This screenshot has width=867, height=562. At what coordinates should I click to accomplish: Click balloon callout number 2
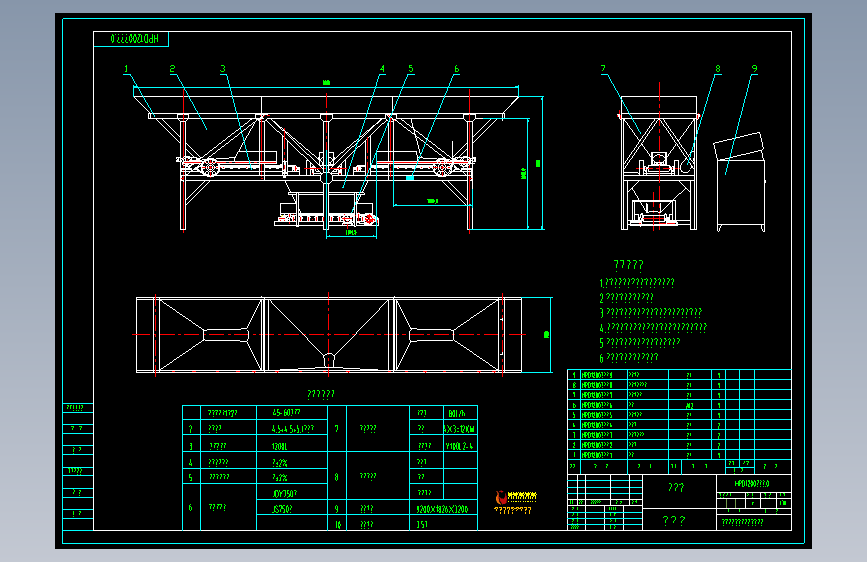[173, 69]
